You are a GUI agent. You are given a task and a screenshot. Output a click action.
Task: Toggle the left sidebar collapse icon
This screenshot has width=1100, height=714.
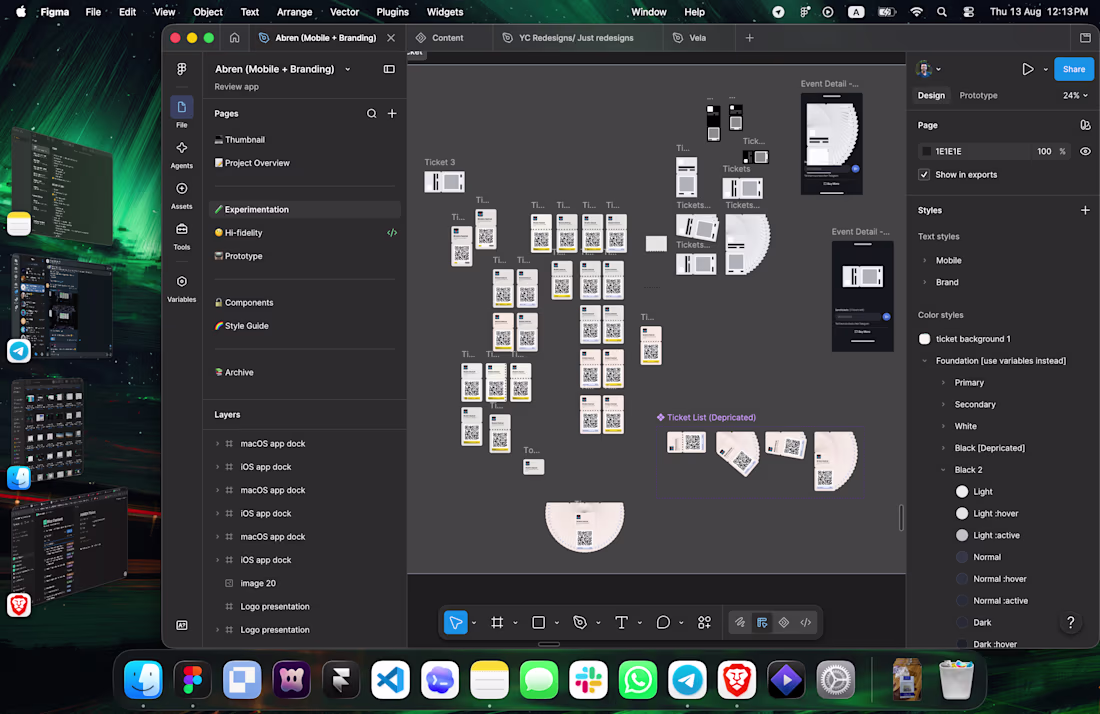(x=389, y=69)
